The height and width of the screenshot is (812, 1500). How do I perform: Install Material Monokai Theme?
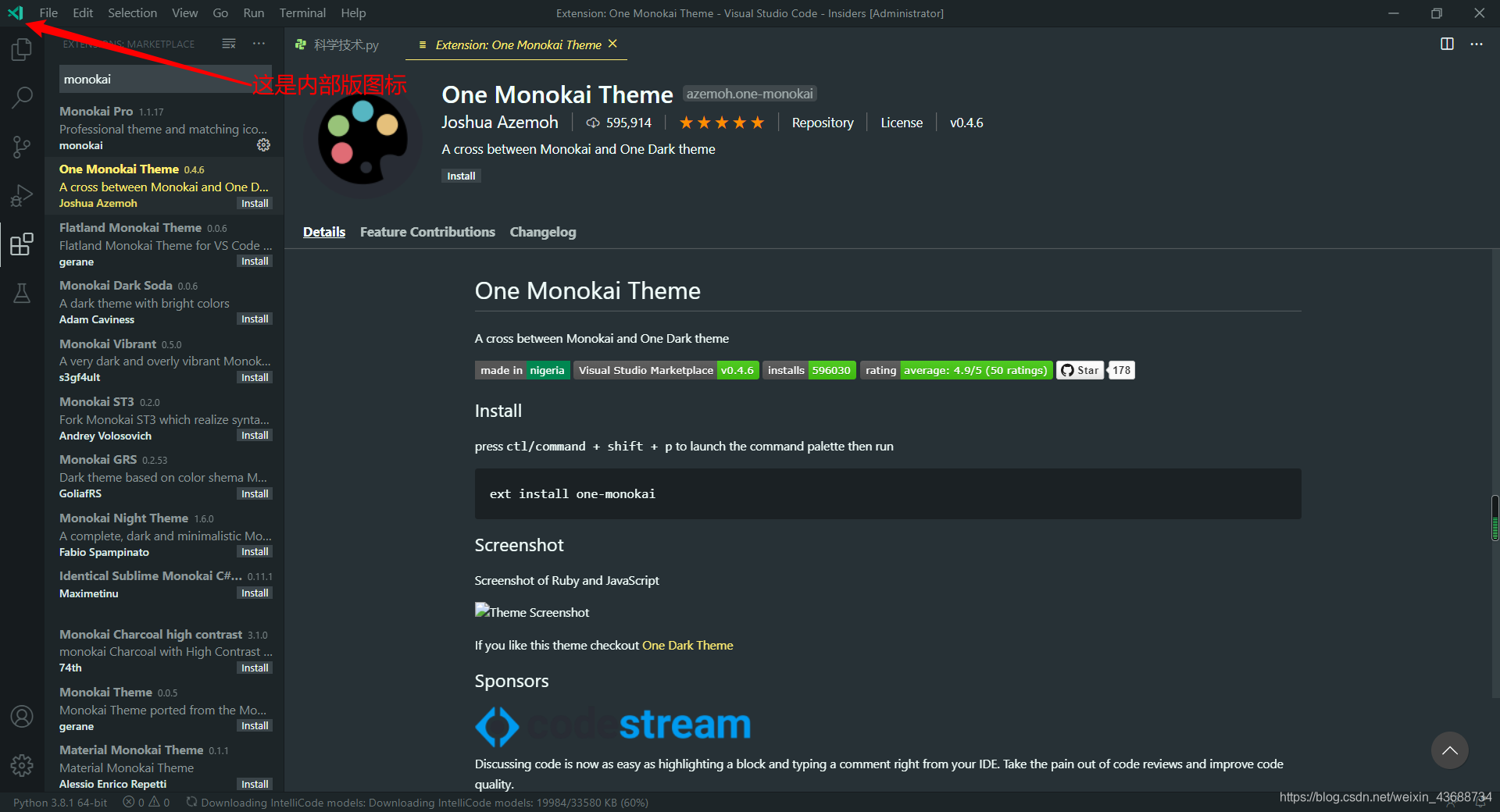tap(255, 784)
